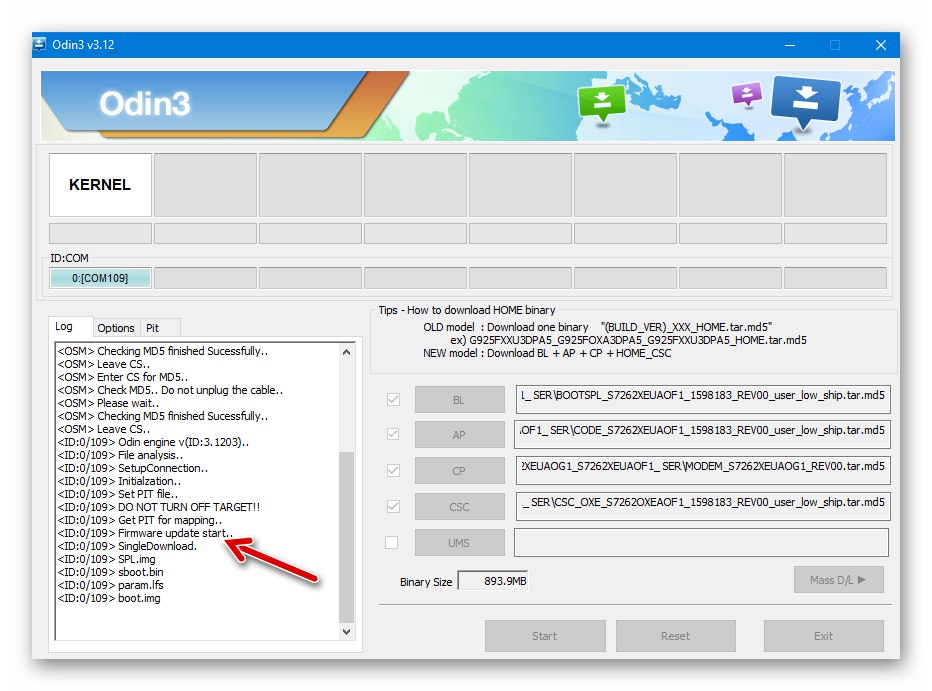The image size is (932, 691).
Task: Toggle the CP checkbox
Action: point(393,471)
